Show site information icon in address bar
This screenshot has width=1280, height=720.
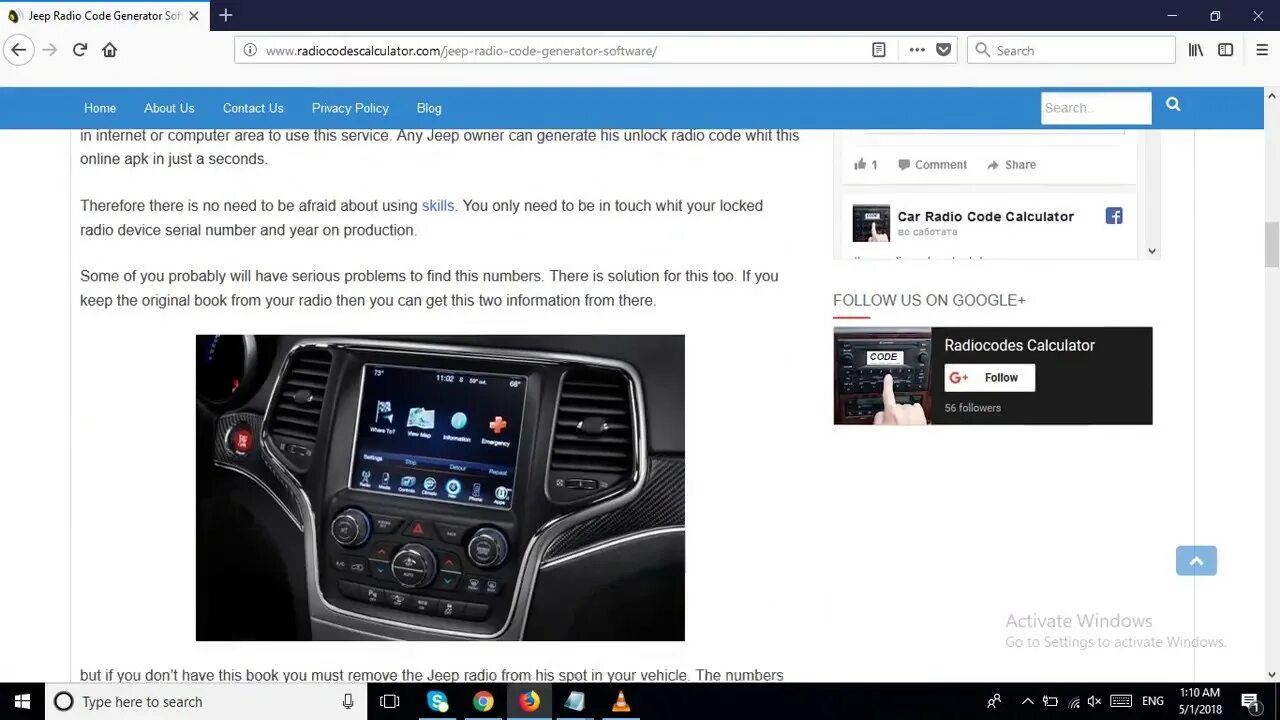(250, 50)
